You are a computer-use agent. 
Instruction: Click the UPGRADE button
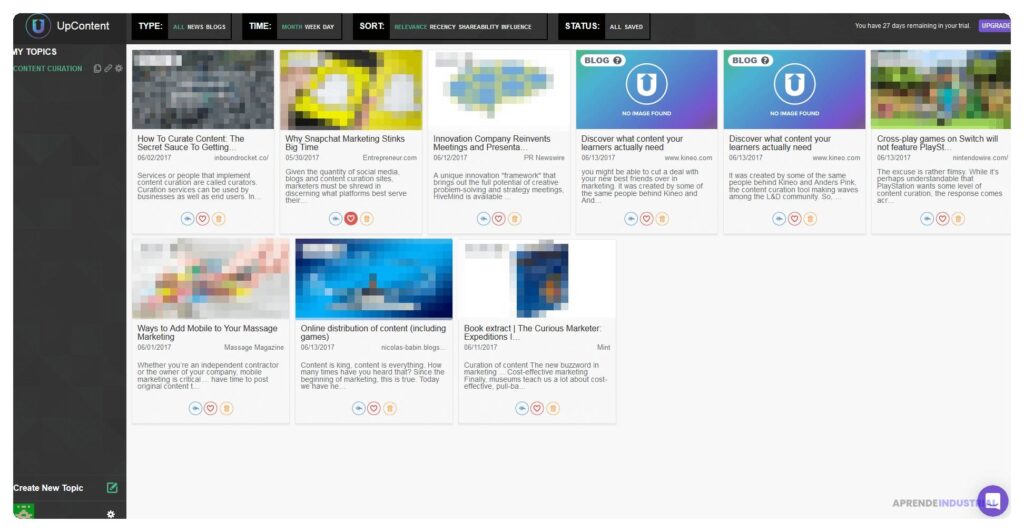pos(995,26)
